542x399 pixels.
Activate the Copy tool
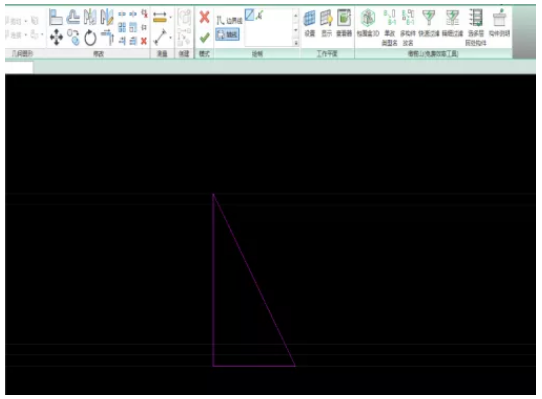(73, 37)
